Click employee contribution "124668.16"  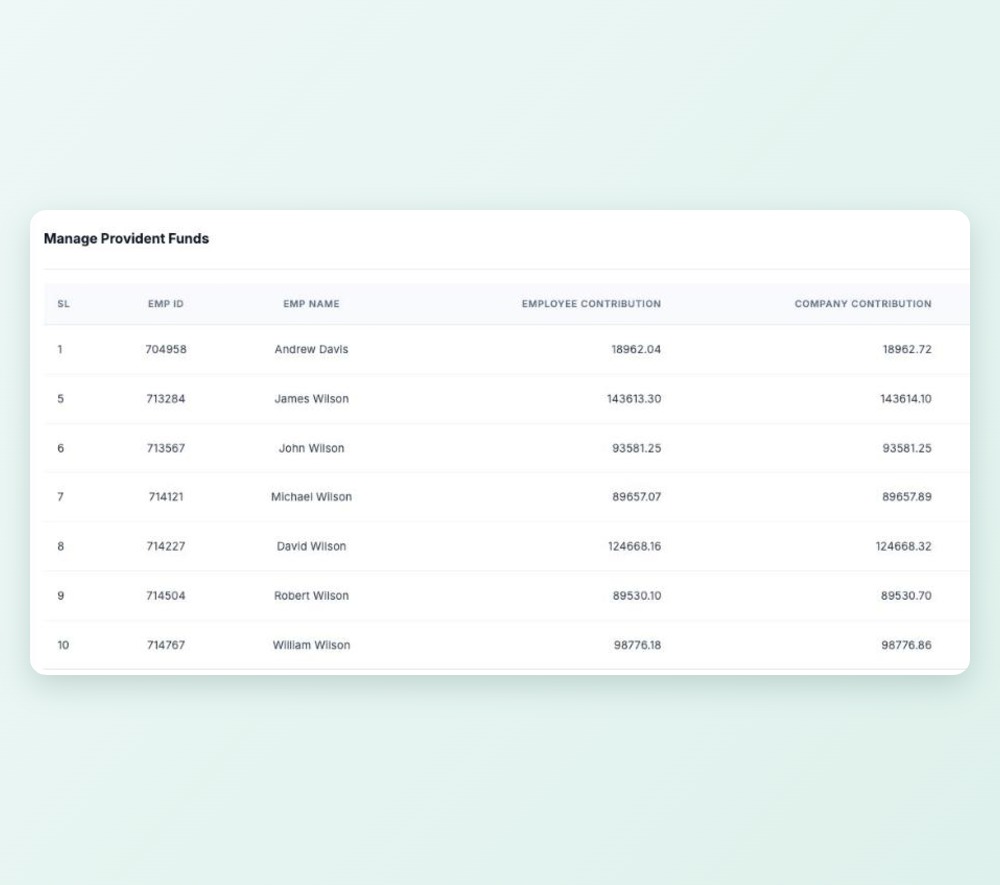[635, 546]
